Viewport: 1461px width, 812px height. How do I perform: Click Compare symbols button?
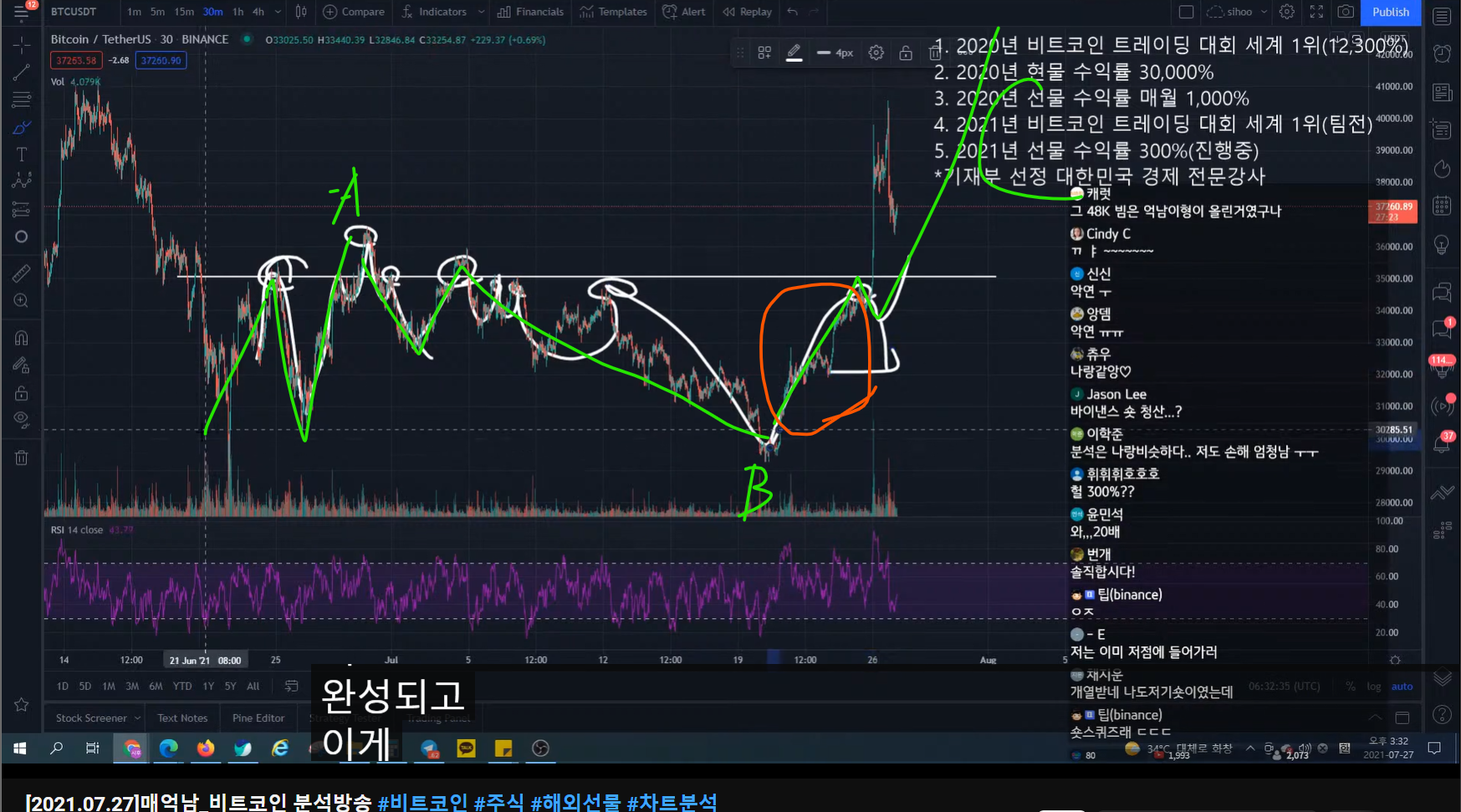point(354,12)
